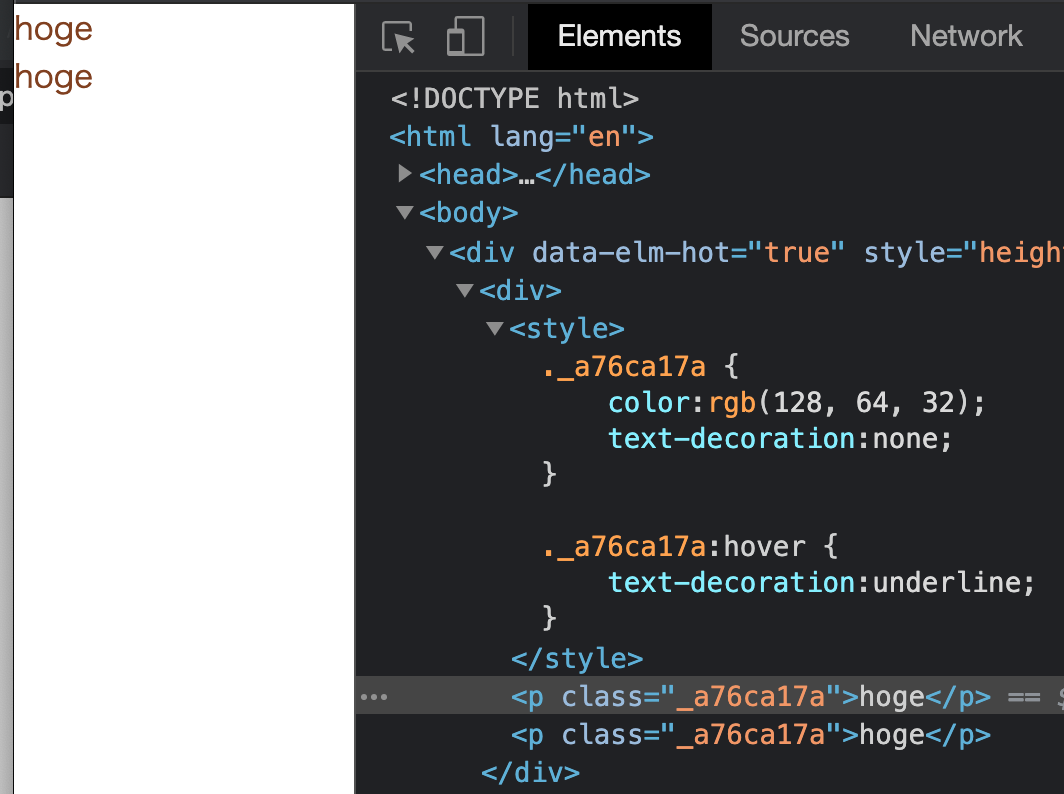The height and width of the screenshot is (794, 1064).
Task: Select the second p hoge node
Action: pyautogui.click(x=751, y=734)
